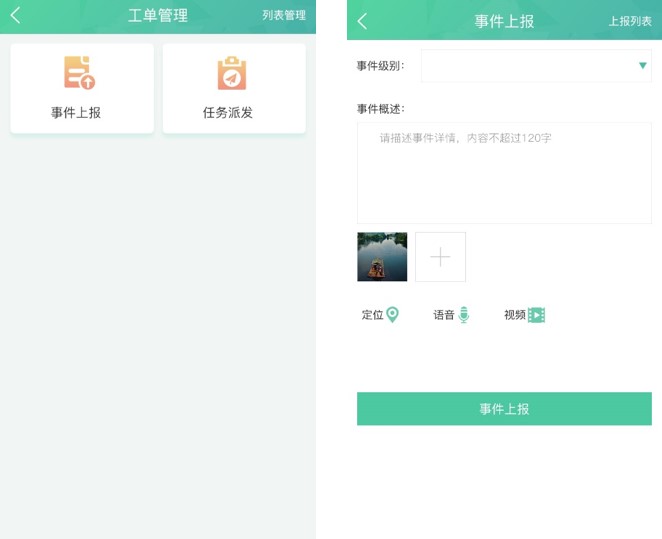Expand the 事件级别 dropdown arrow
Screen dimensions: 662x539
coord(643,65)
